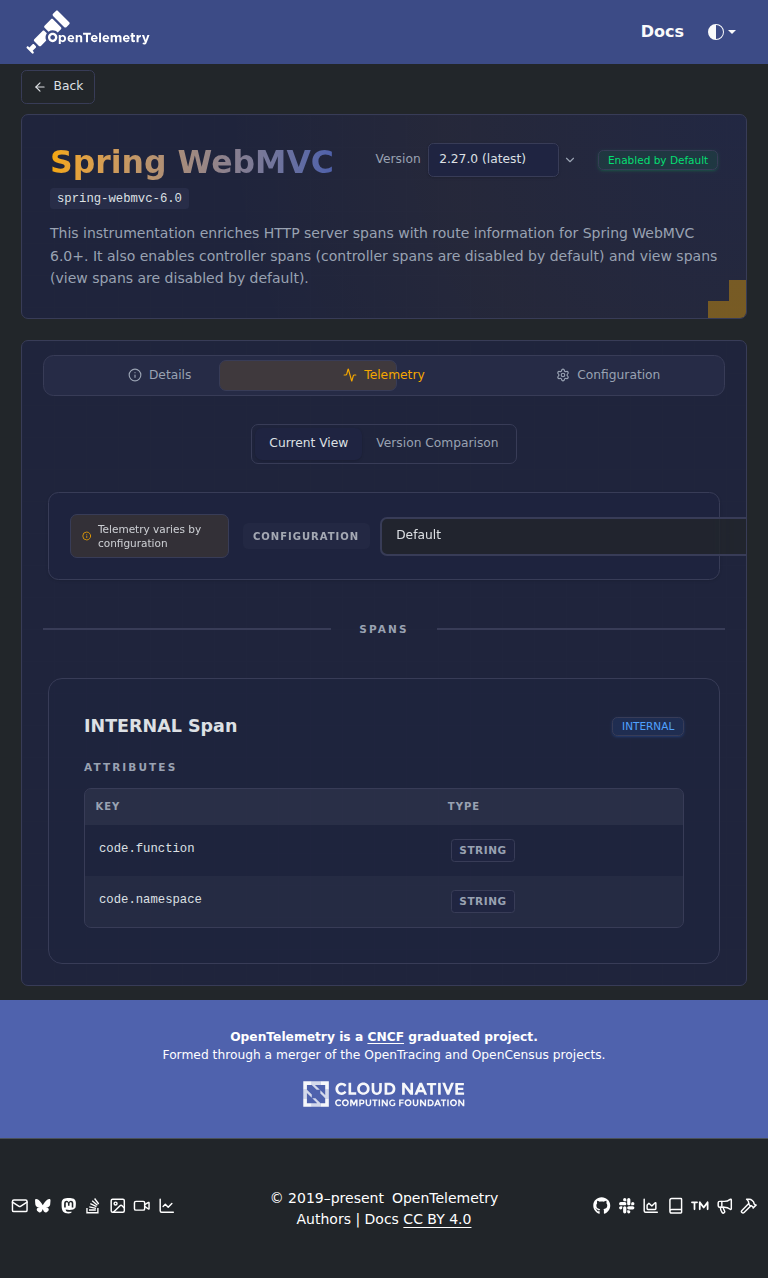The width and height of the screenshot is (768, 1278).
Task: Open the Slack icon
Action: (x=627, y=1206)
